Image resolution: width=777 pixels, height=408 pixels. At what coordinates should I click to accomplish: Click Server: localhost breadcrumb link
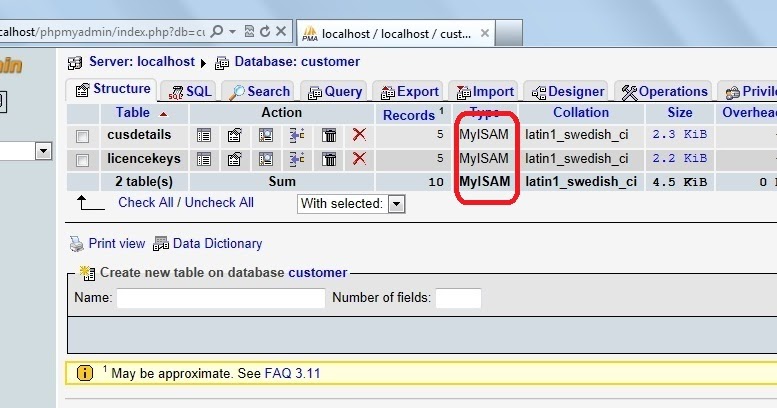(142, 62)
